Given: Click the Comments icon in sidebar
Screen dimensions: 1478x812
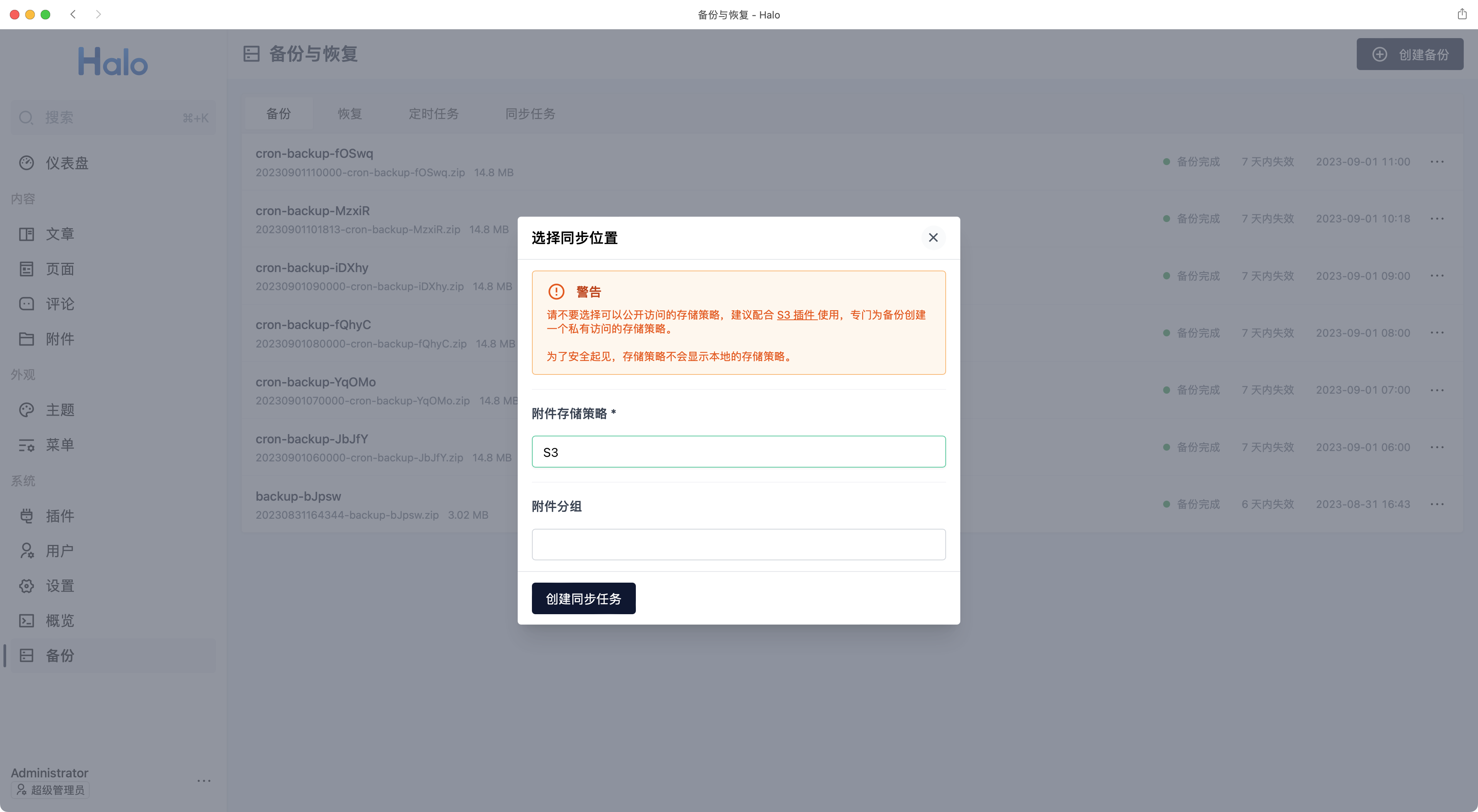Looking at the screenshot, I should pyautogui.click(x=27, y=304).
